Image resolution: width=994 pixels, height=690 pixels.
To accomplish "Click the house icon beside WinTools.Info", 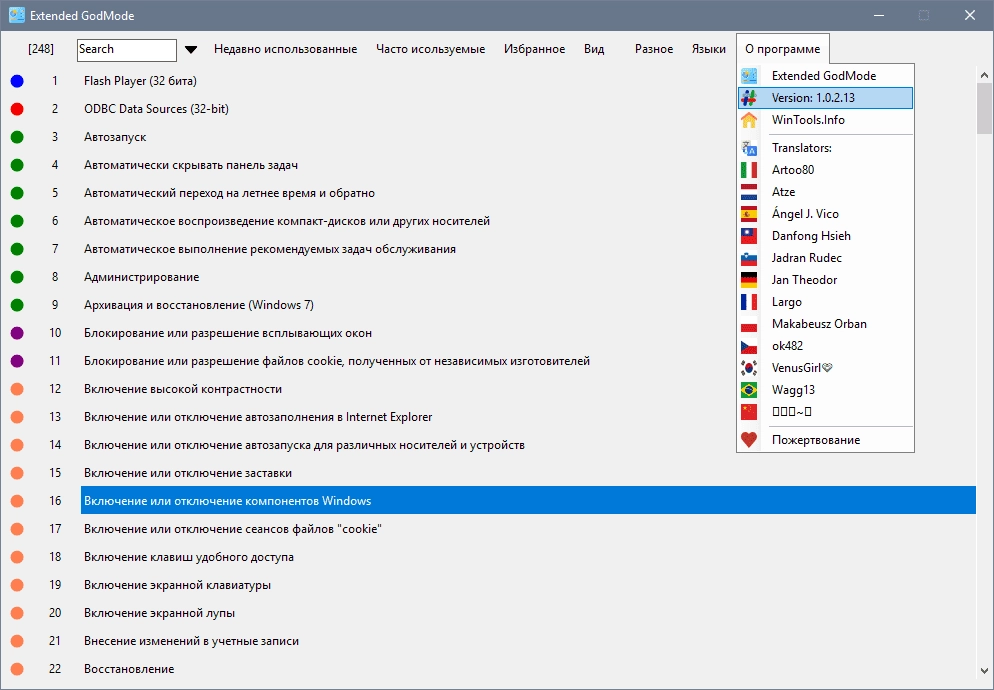I will click(749, 120).
